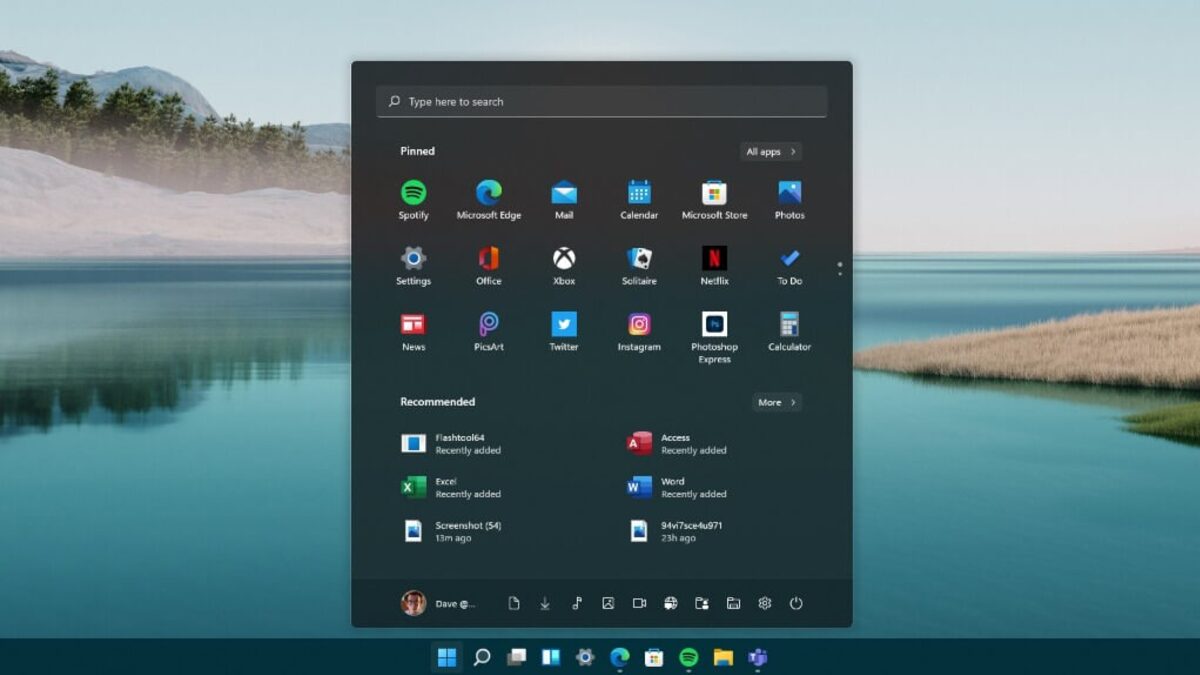Open the Settings gear next to Power

point(765,604)
